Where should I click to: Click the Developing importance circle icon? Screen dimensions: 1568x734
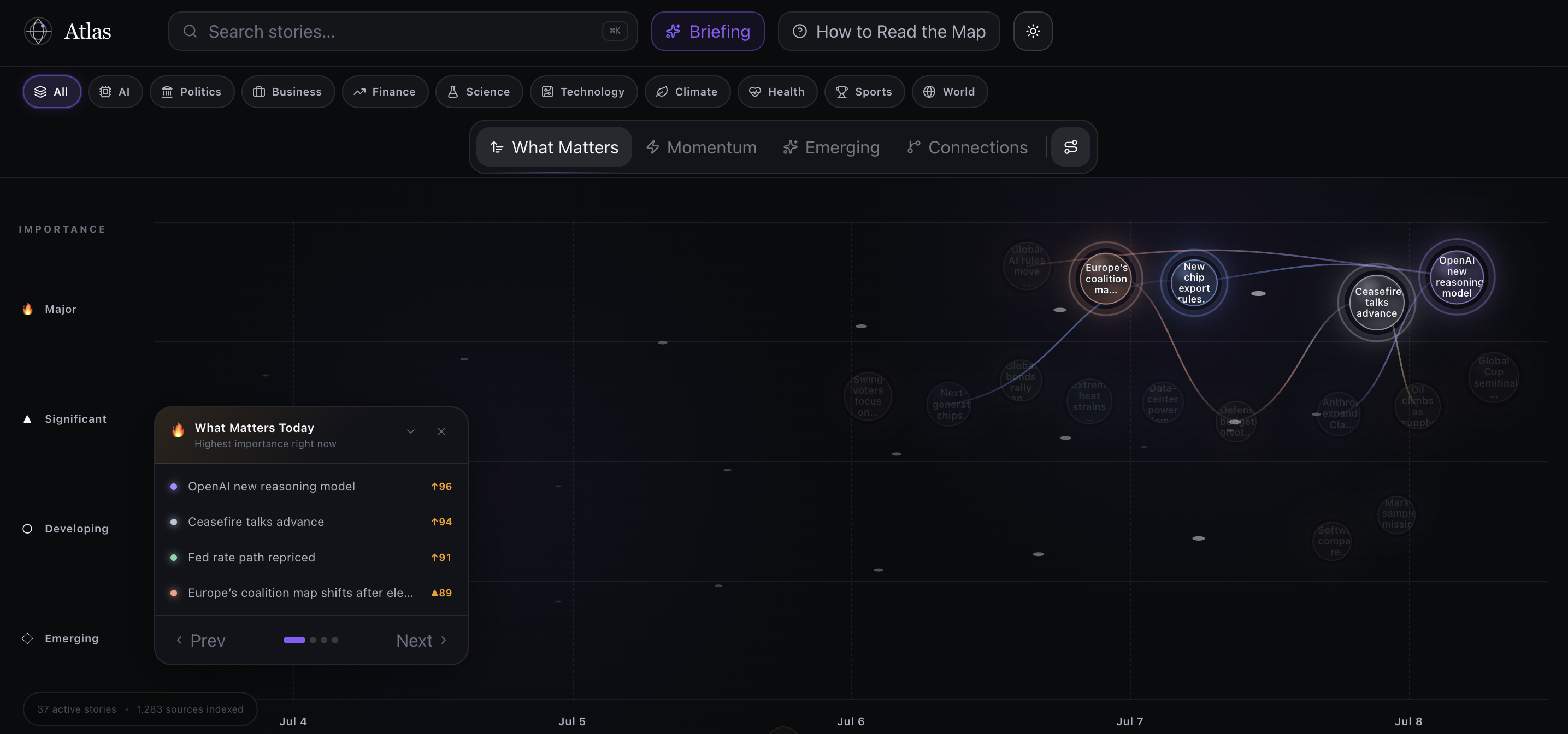tap(27, 529)
